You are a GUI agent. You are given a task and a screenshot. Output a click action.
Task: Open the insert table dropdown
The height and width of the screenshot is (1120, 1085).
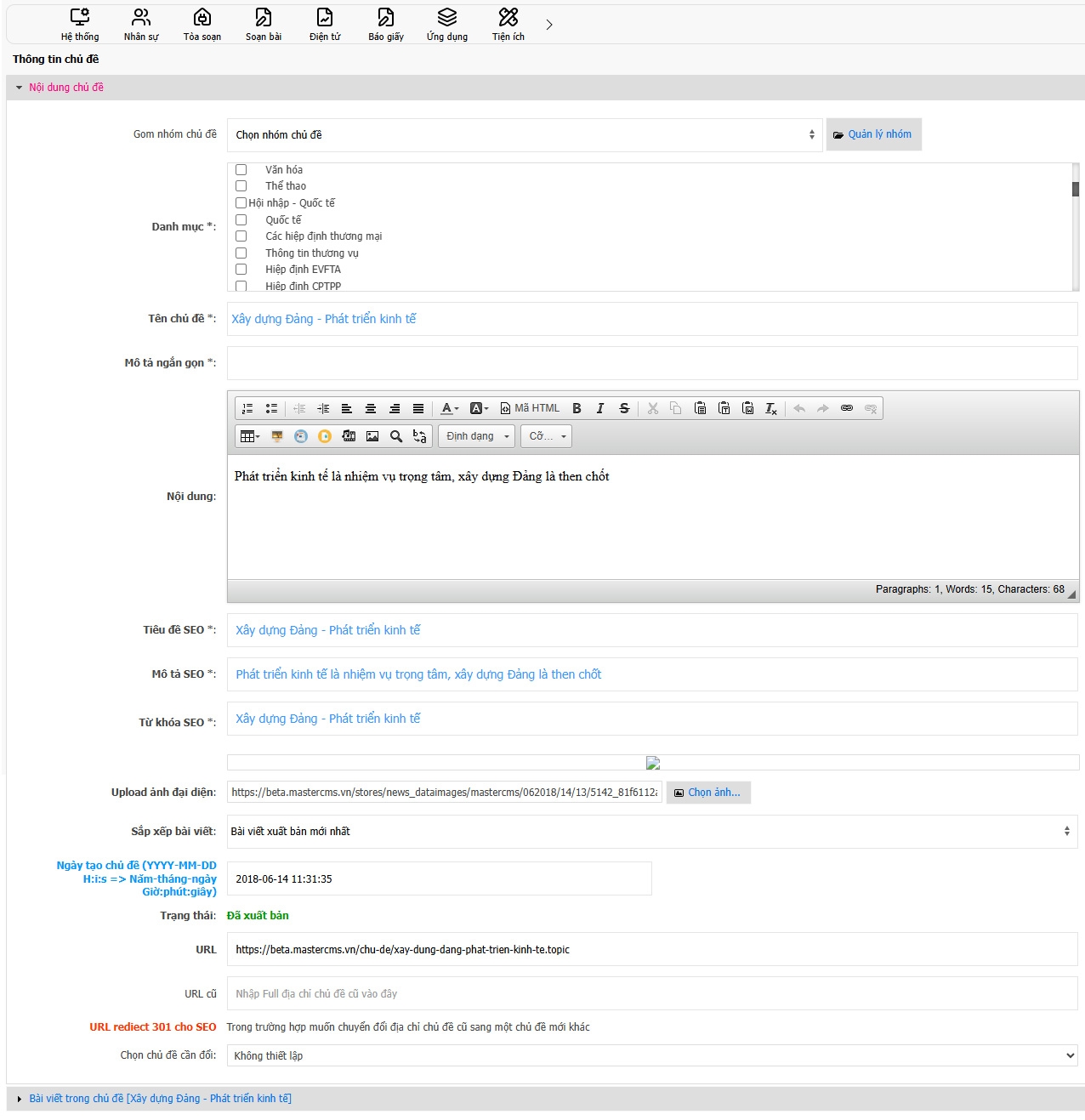point(250,437)
